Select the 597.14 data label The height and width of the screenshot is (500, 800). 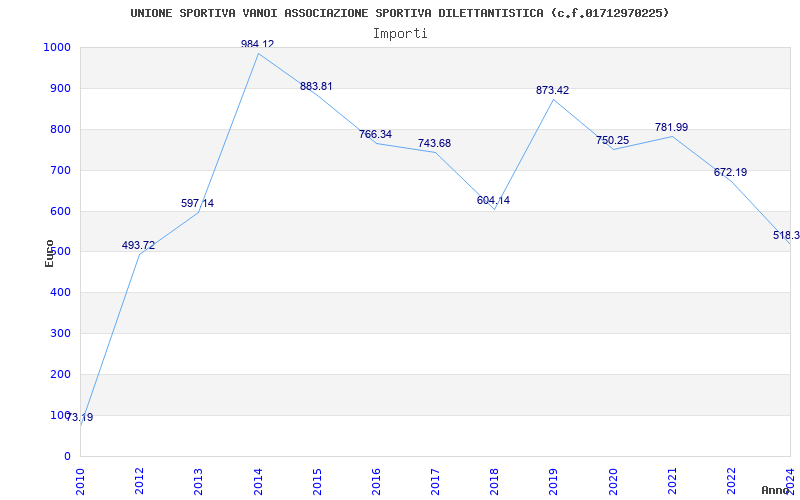(197, 204)
